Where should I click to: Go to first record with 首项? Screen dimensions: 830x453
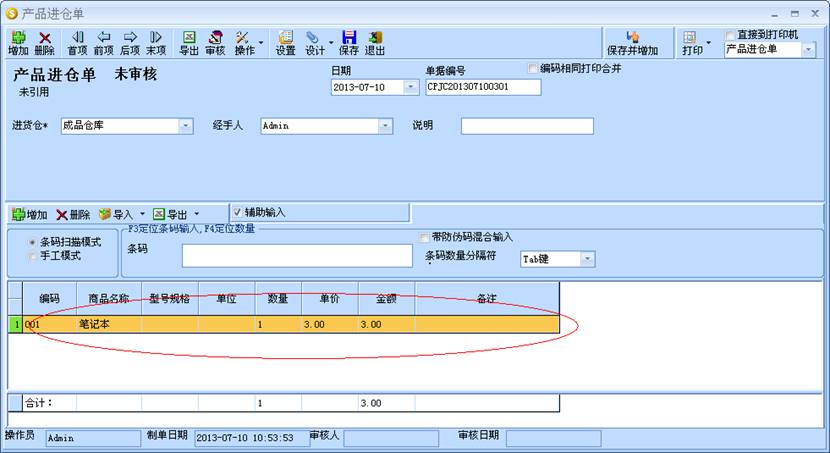pyautogui.click(x=77, y=42)
